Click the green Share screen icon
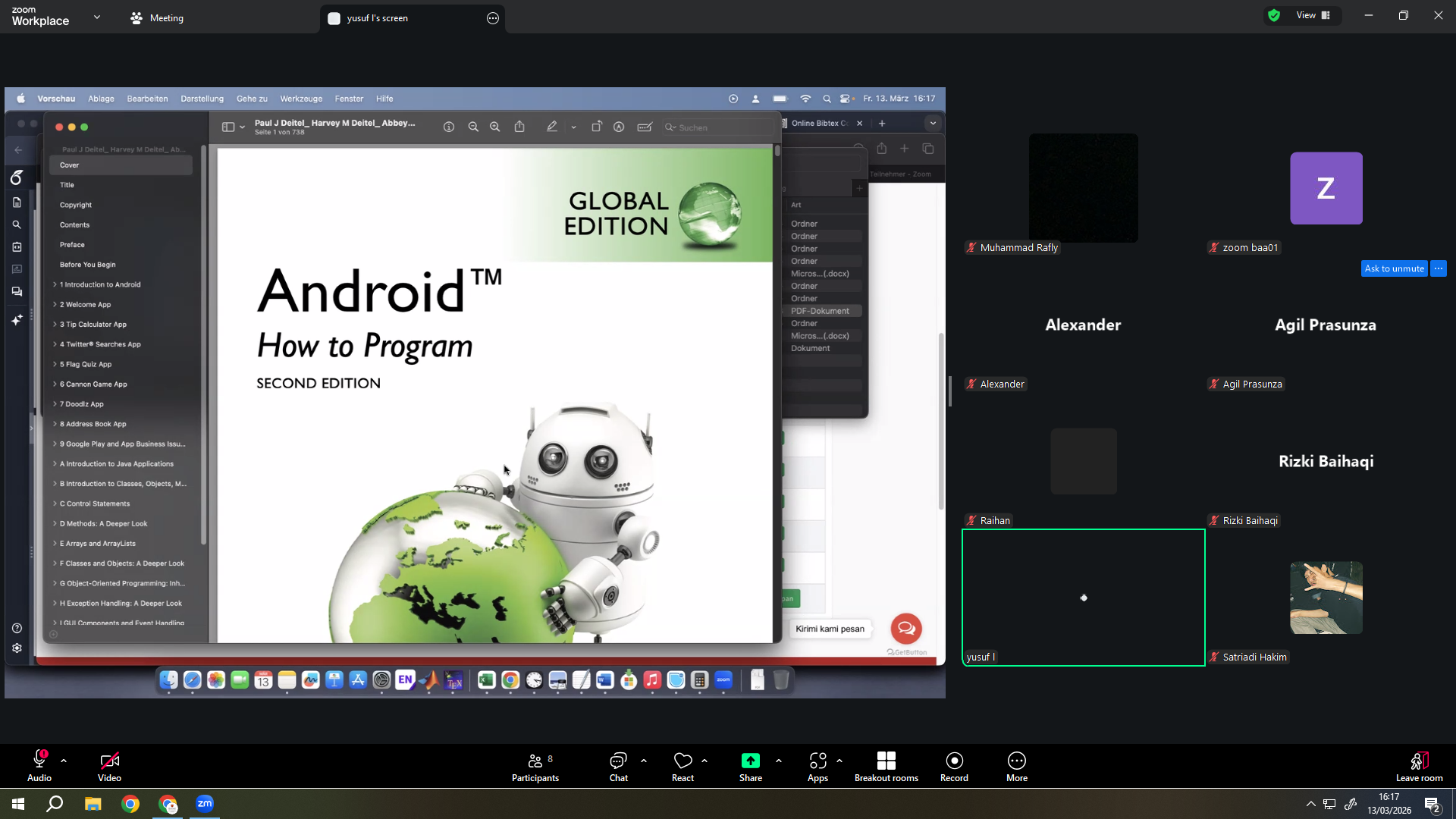This screenshot has height=819, width=1456. click(750, 761)
